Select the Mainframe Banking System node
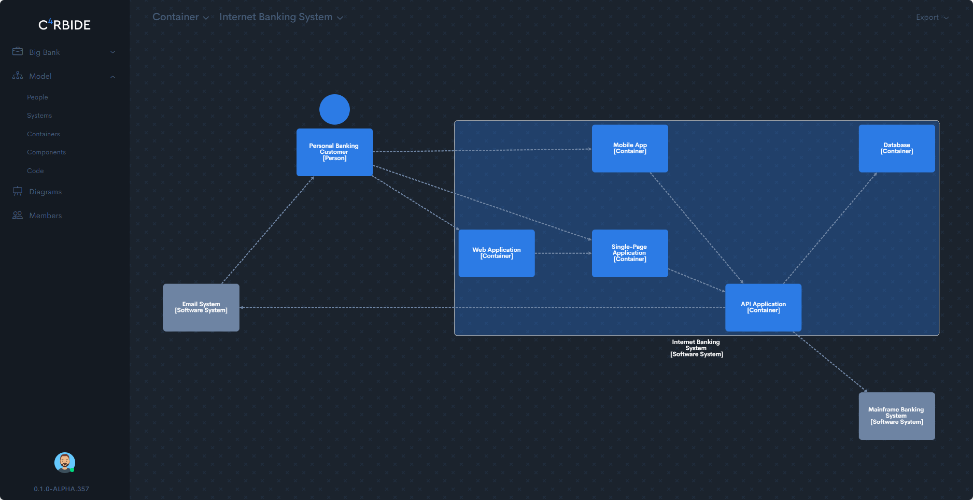Image resolution: width=973 pixels, height=500 pixels. pos(897,416)
